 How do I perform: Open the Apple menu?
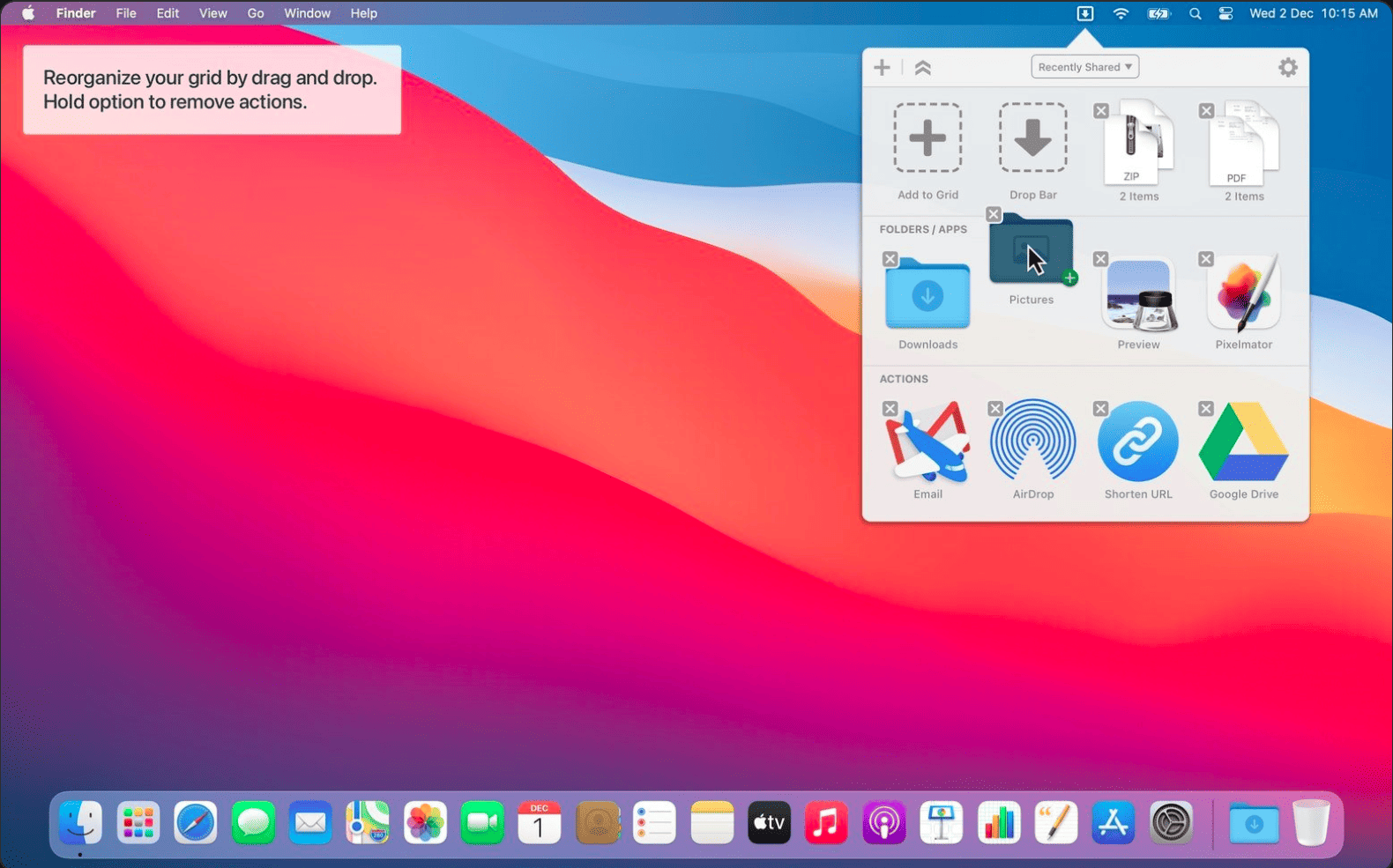coord(28,13)
